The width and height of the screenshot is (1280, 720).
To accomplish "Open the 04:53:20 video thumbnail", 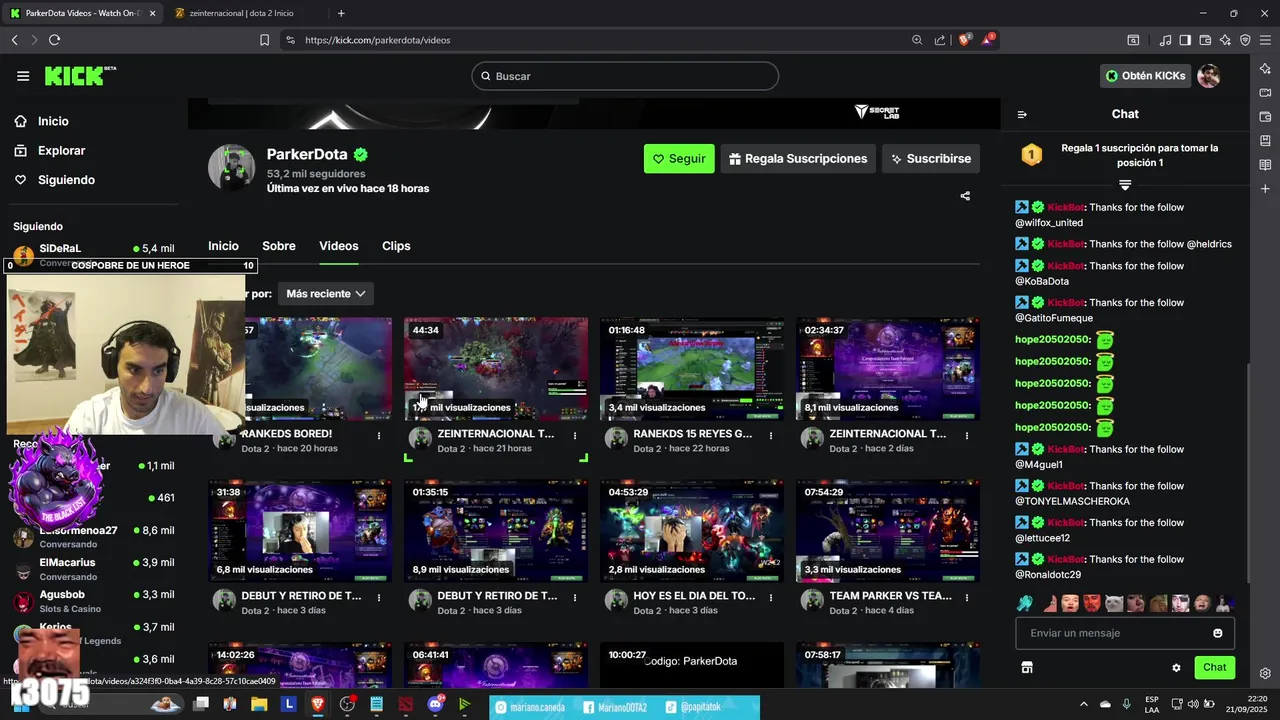I will coord(692,531).
